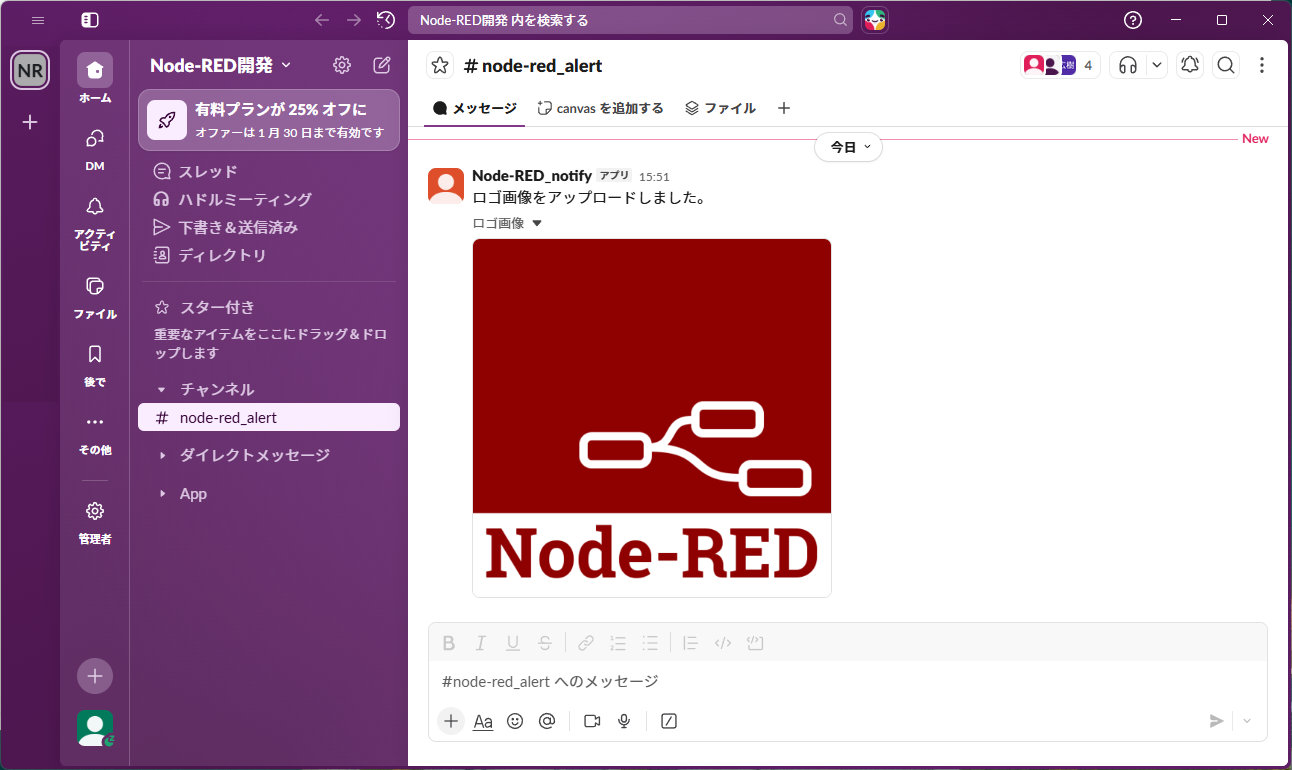Switch to ファイル tab
This screenshot has height=770, width=1292.
[x=720, y=108]
